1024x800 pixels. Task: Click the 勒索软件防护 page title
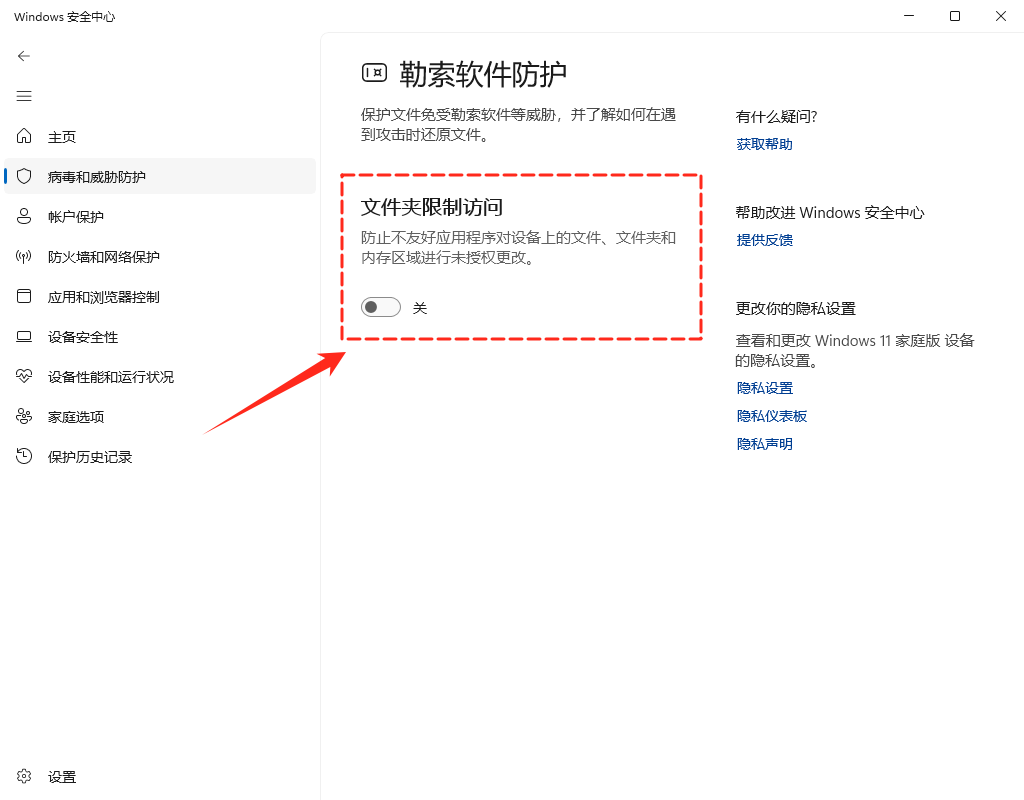tap(483, 74)
